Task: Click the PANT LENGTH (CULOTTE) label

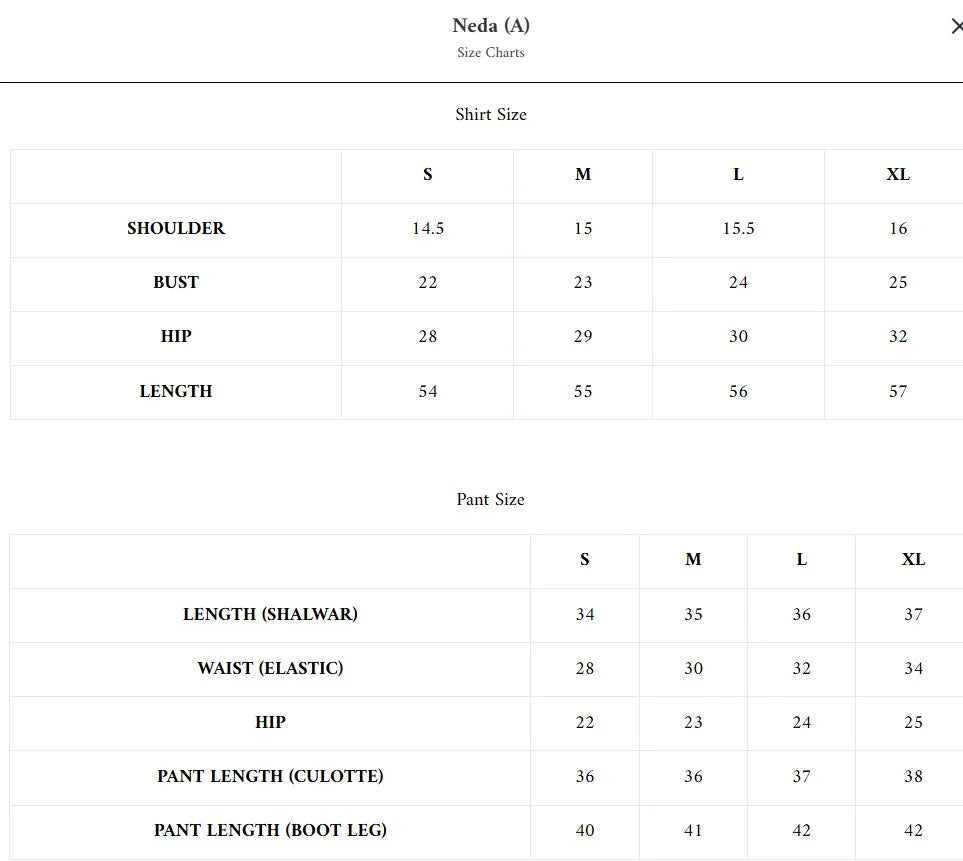Action: click(x=270, y=776)
